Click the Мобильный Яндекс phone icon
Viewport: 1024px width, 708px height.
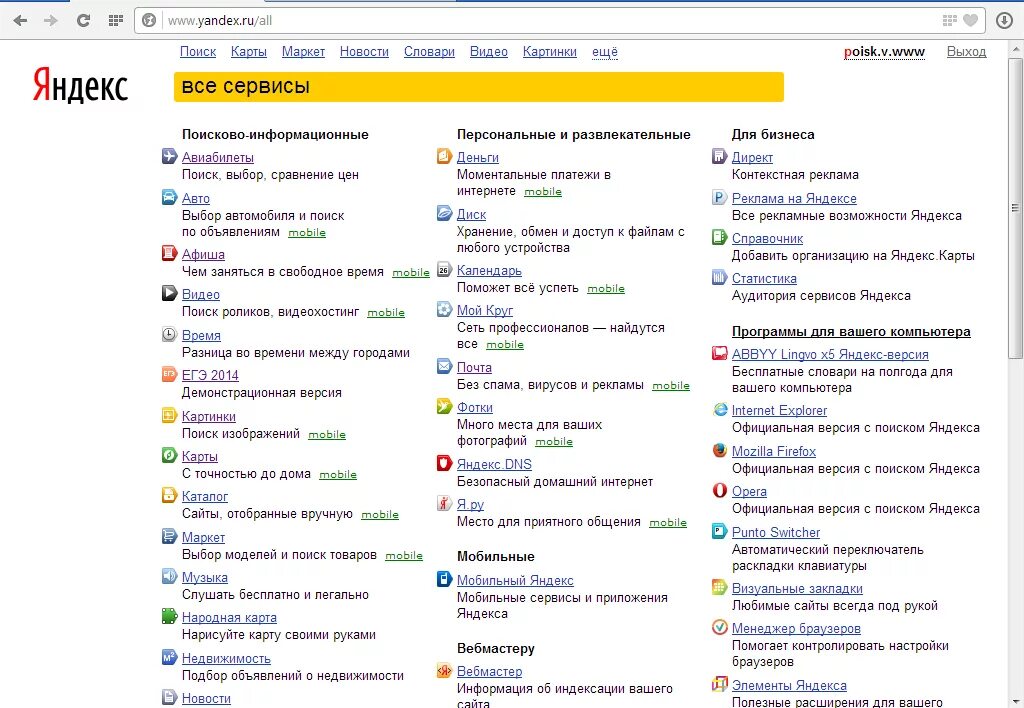coord(444,579)
